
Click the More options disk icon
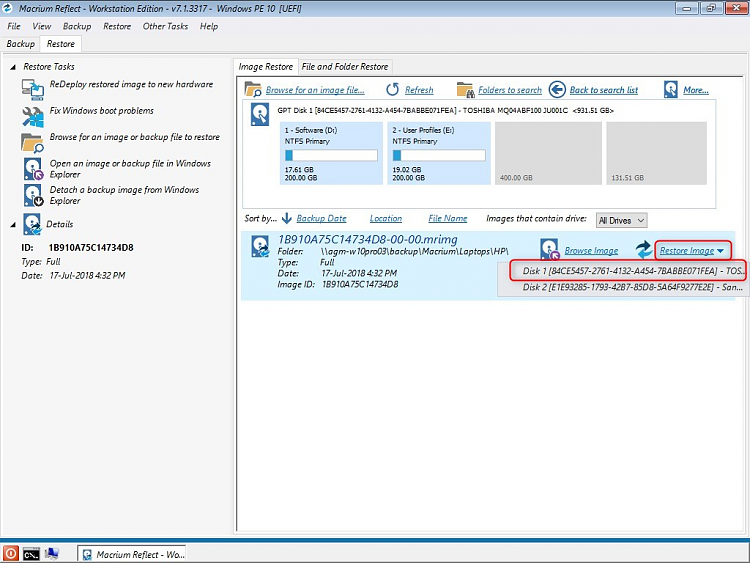pyautogui.click(x=671, y=89)
